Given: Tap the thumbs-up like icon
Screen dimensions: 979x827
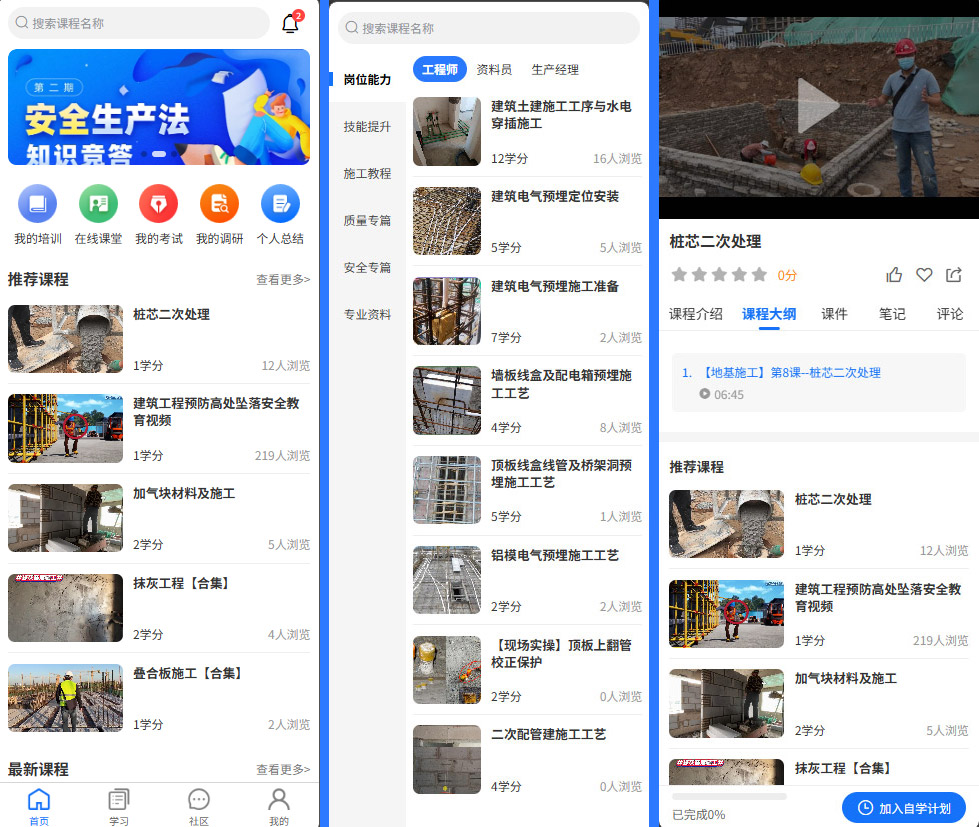Looking at the screenshot, I should pyautogui.click(x=894, y=275).
